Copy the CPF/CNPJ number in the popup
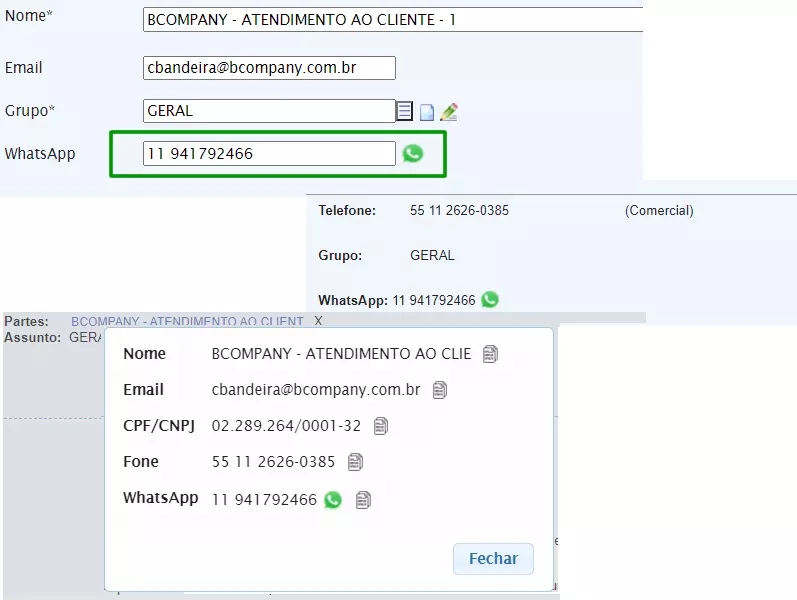 point(381,426)
